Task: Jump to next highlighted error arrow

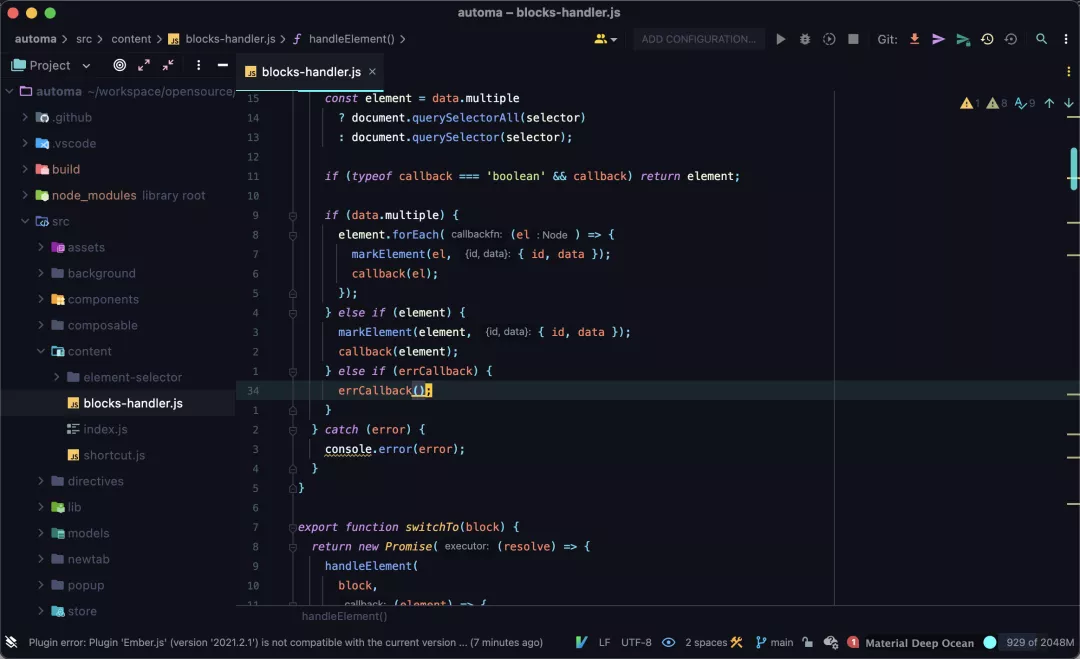Action: 1068,103
